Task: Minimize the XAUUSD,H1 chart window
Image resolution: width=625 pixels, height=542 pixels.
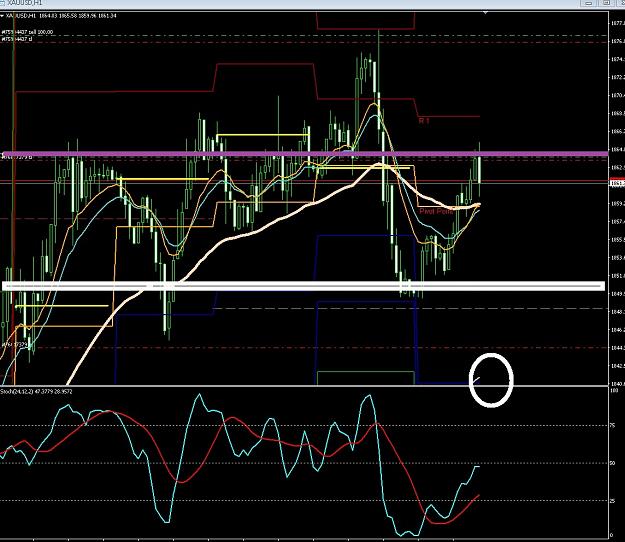Action: point(589,3)
